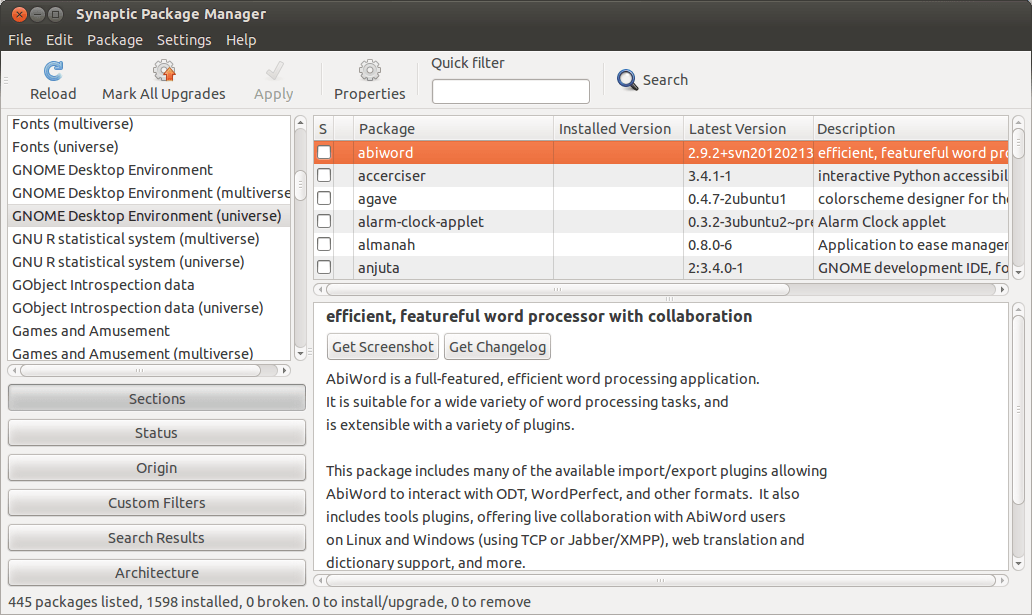Viewport: 1032px width, 615px height.
Task: Select the abiword package row
Action: coord(661,152)
